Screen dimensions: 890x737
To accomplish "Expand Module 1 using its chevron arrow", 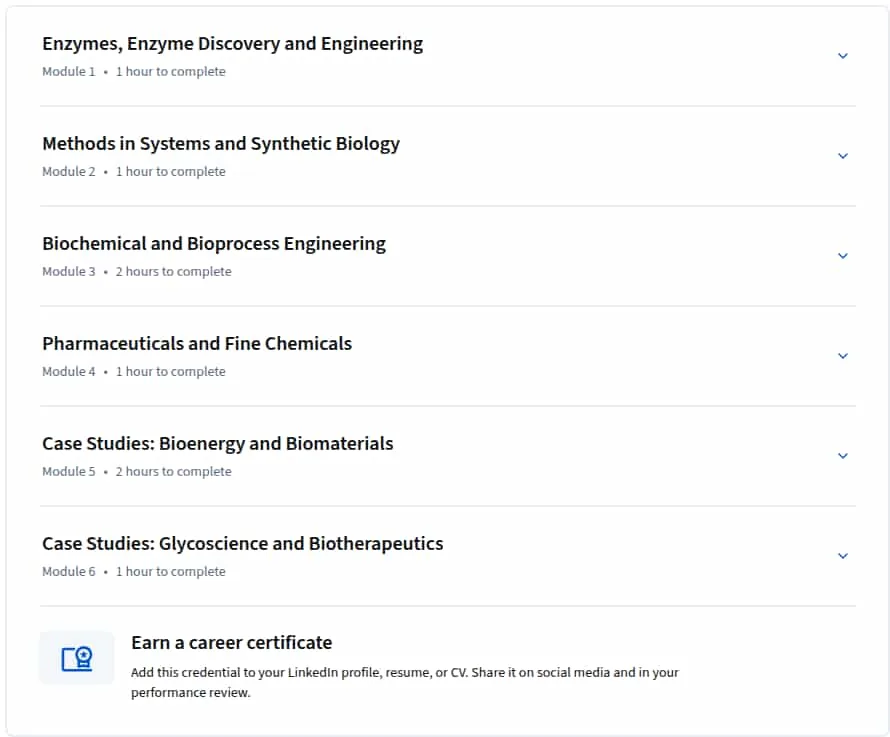I will (x=842, y=56).
